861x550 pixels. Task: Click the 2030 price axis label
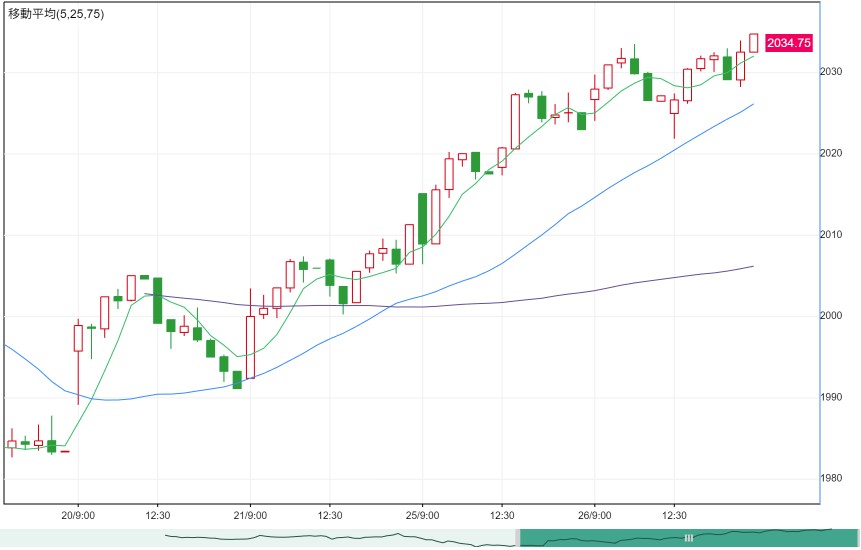pyautogui.click(x=831, y=72)
